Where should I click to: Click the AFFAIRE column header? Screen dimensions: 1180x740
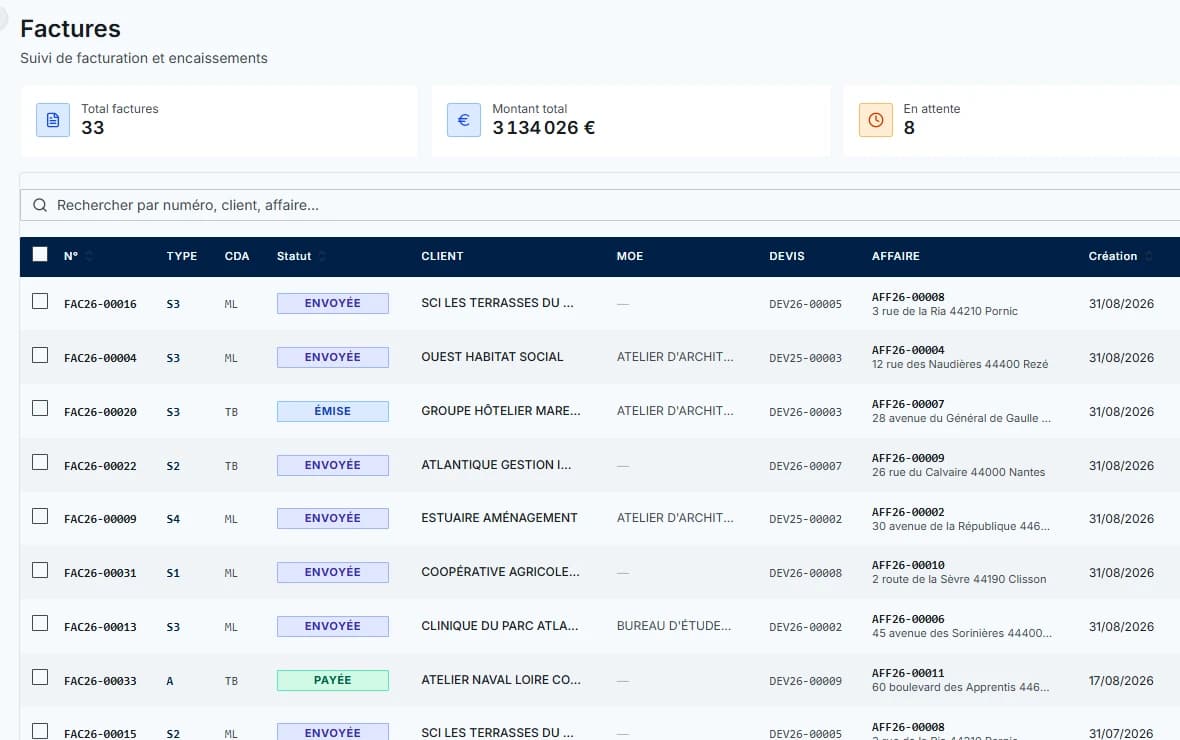(896, 256)
